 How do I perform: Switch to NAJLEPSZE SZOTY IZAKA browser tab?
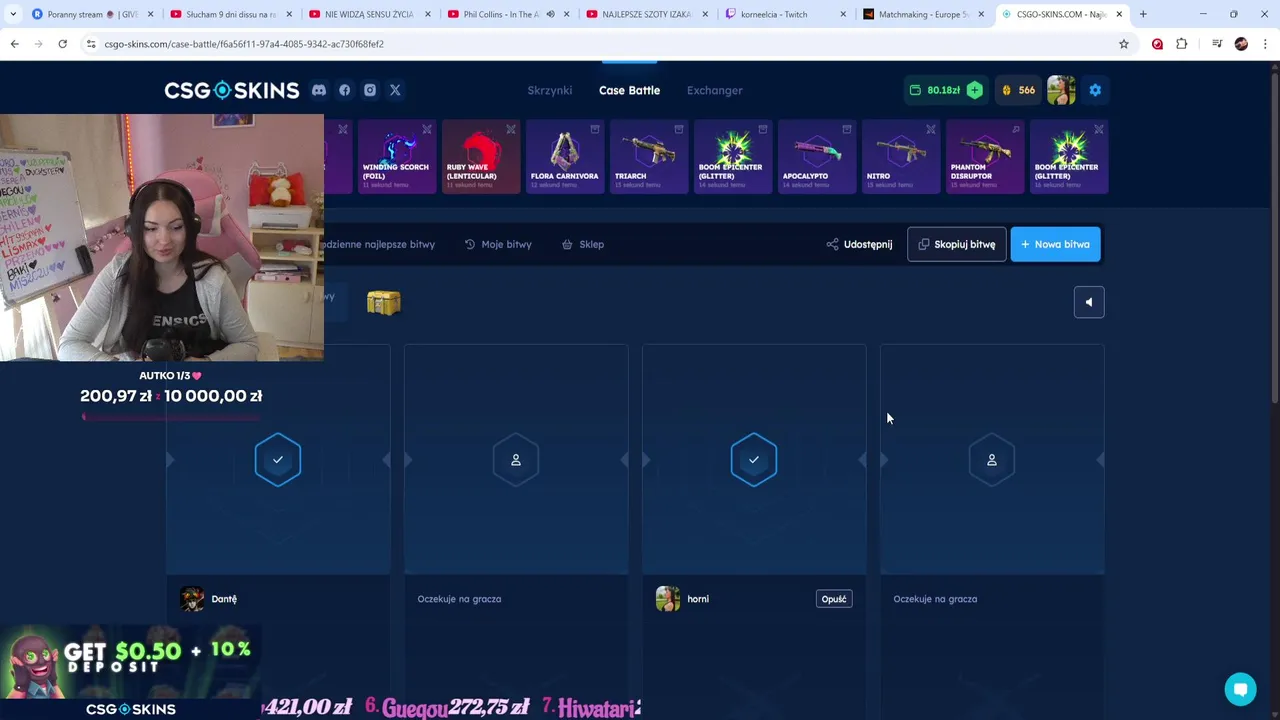click(647, 14)
